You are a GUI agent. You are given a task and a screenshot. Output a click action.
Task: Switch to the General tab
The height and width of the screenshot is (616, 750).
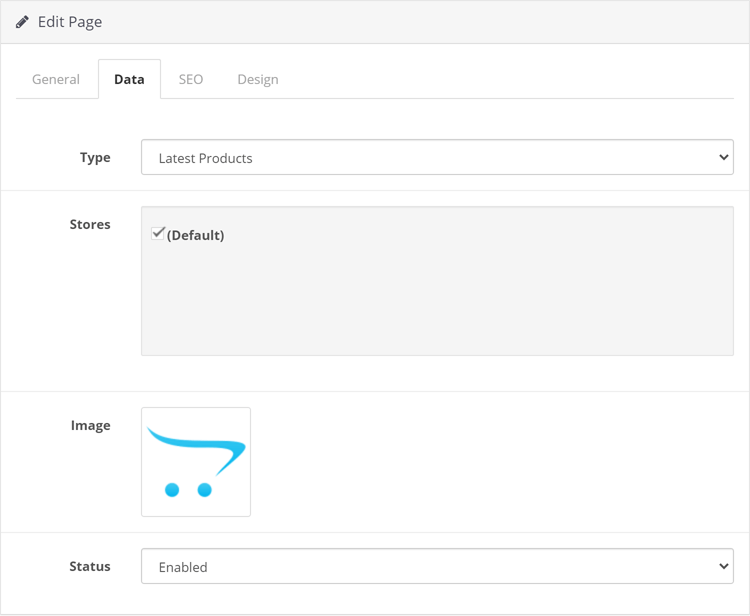tap(56, 79)
